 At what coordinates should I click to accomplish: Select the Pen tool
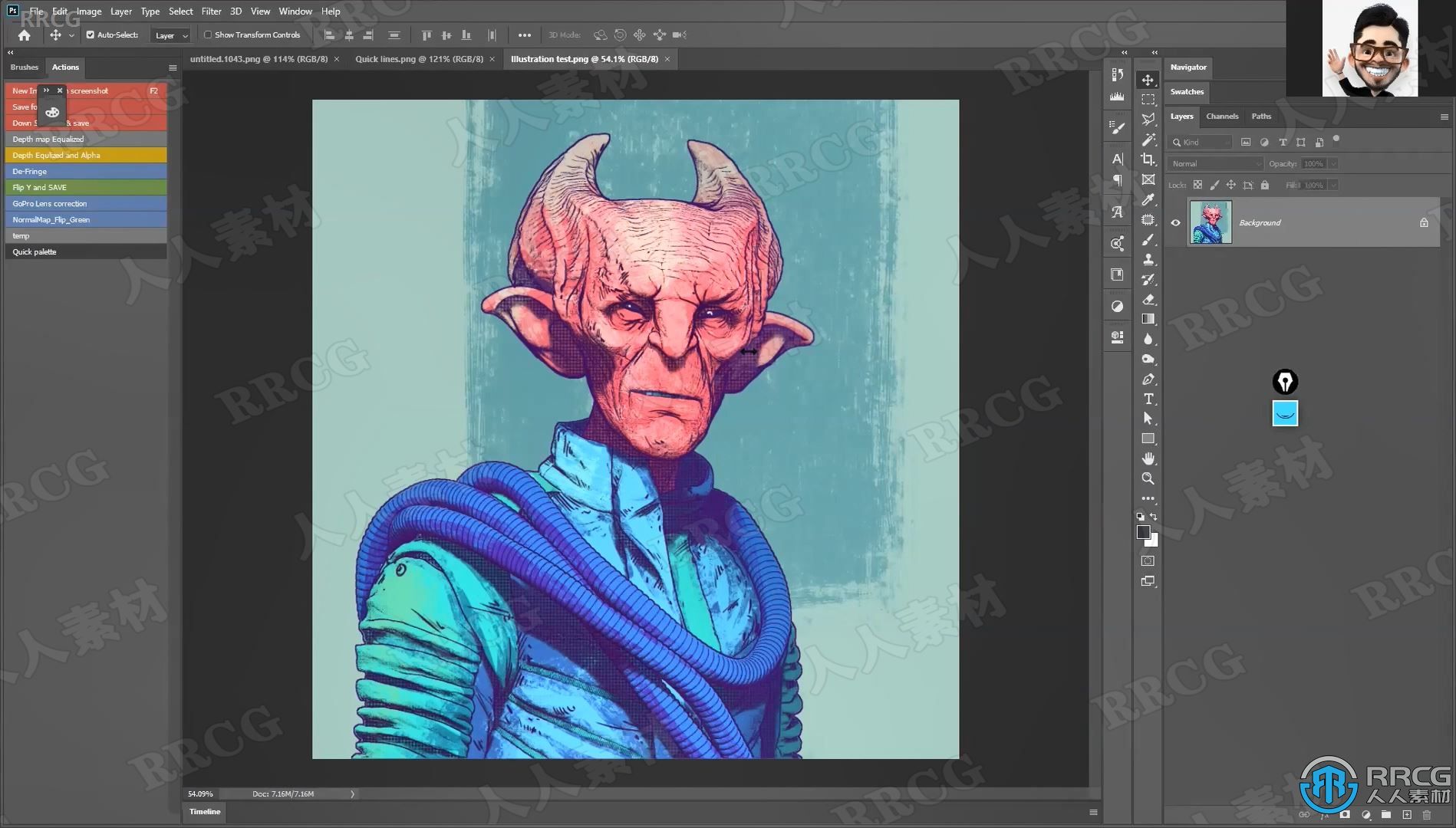pyautogui.click(x=1148, y=379)
